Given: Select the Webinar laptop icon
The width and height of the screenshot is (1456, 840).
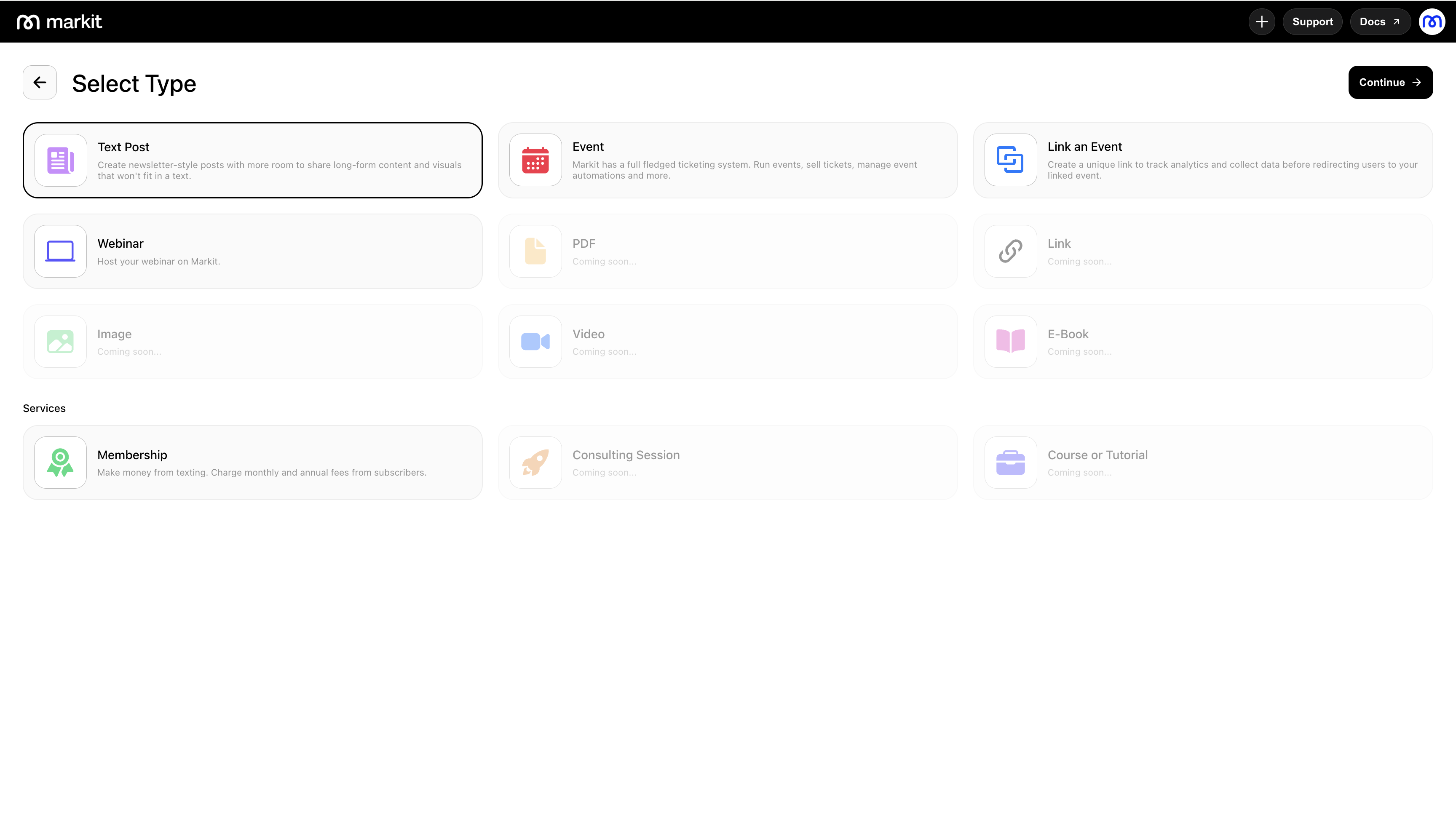Looking at the screenshot, I should [60, 251].
